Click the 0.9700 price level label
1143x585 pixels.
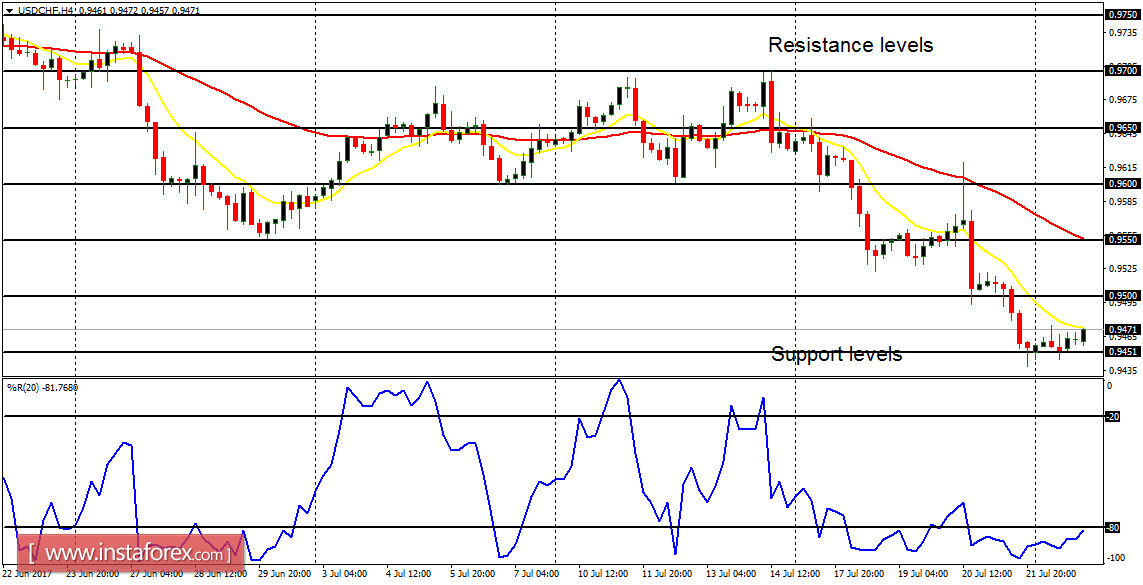click(x=1122, y=71)
